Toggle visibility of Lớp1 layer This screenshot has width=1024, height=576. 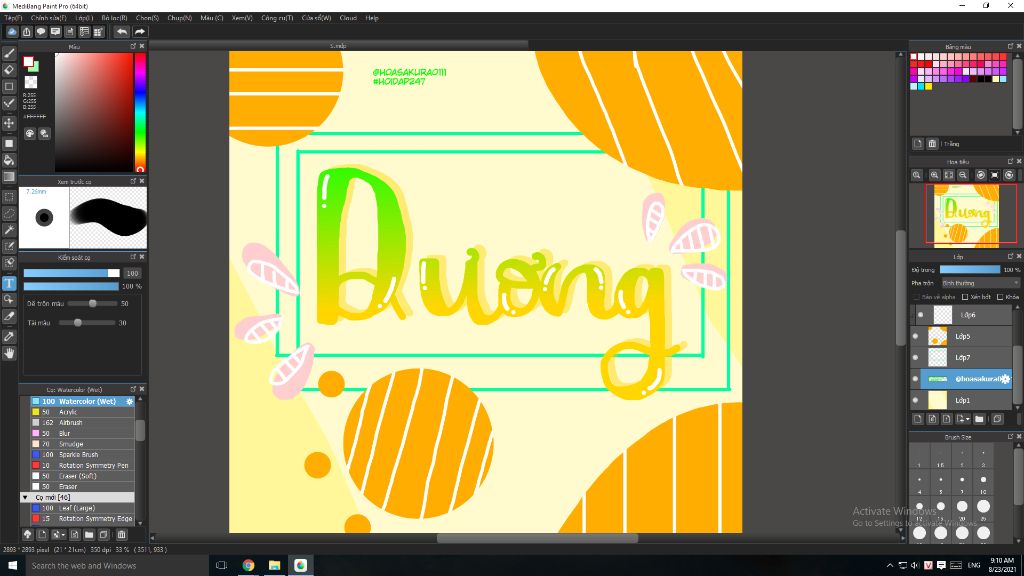(x=916, y=400)
